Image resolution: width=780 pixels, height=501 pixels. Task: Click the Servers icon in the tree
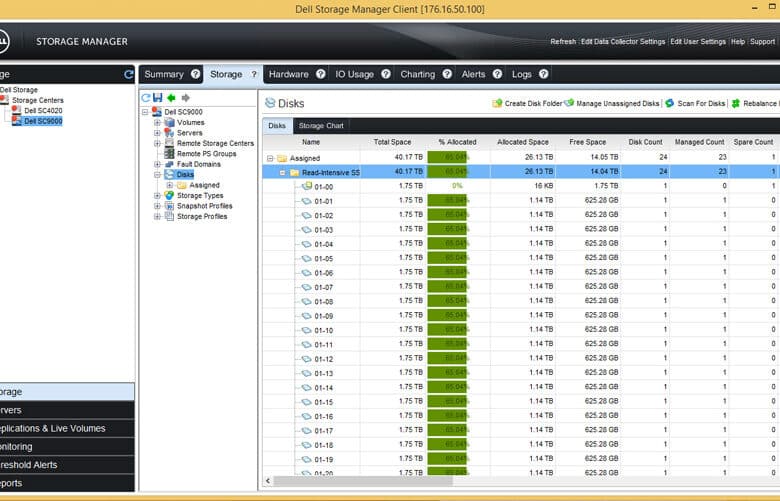pyautogui.click(x=170, y=133)
